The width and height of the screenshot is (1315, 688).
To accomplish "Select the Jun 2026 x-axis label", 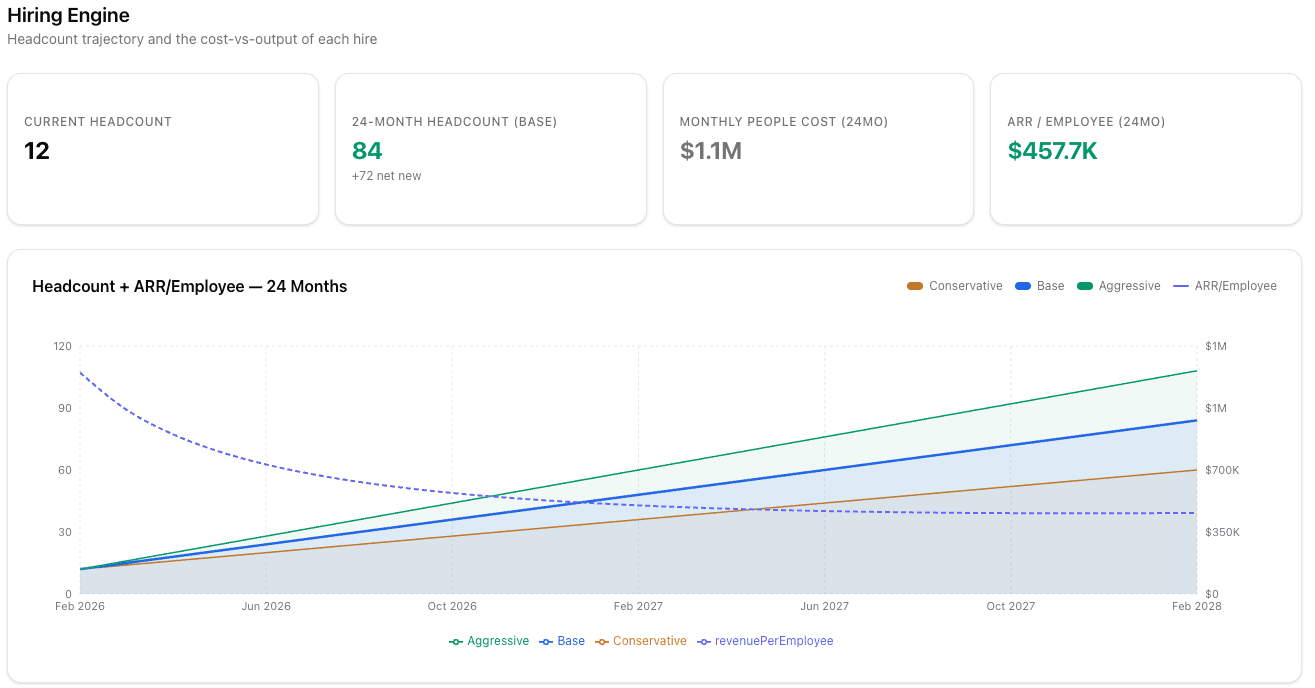I will pos(266,606).
